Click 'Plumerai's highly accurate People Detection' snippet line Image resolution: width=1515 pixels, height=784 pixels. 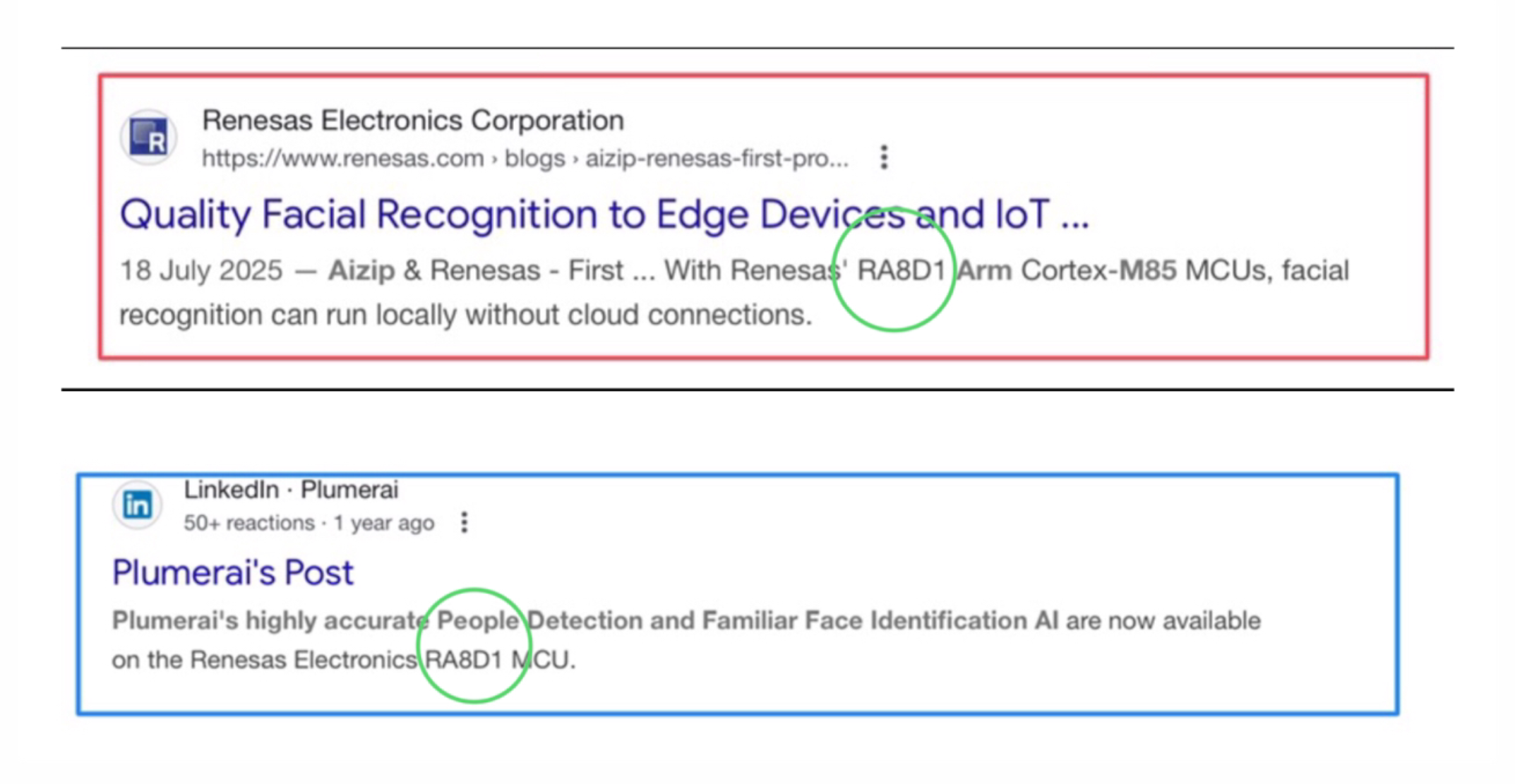pos(686,621)
